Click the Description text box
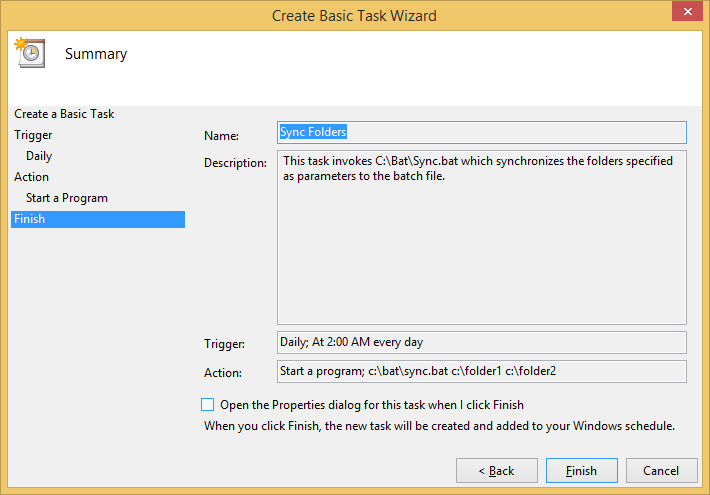This screenshot has height=495, width=710. click(482, 237)
